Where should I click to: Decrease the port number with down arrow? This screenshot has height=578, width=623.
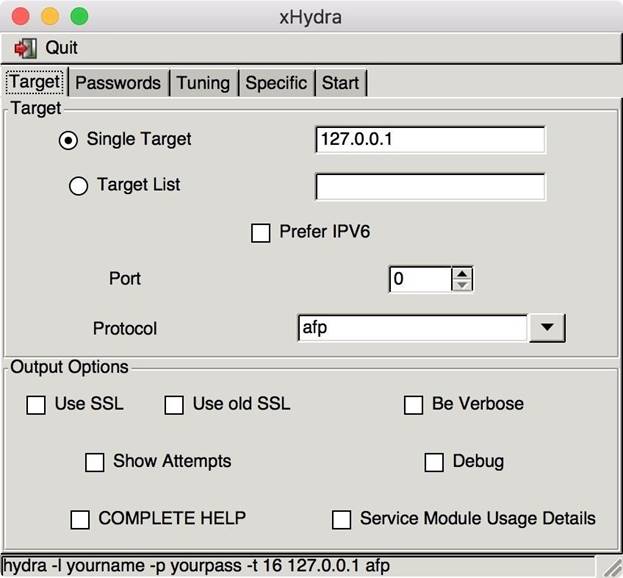point(461,285)
